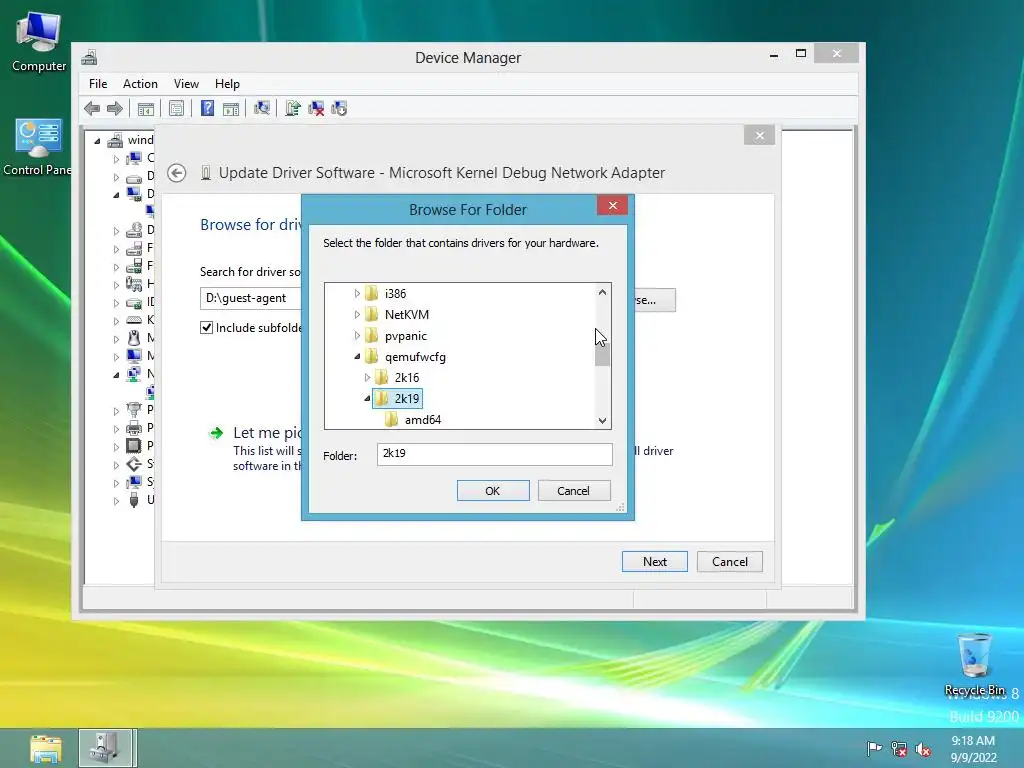Open File Explorer from taskbar
Screen dimensions: 1024x768
[x=46, y=748]
